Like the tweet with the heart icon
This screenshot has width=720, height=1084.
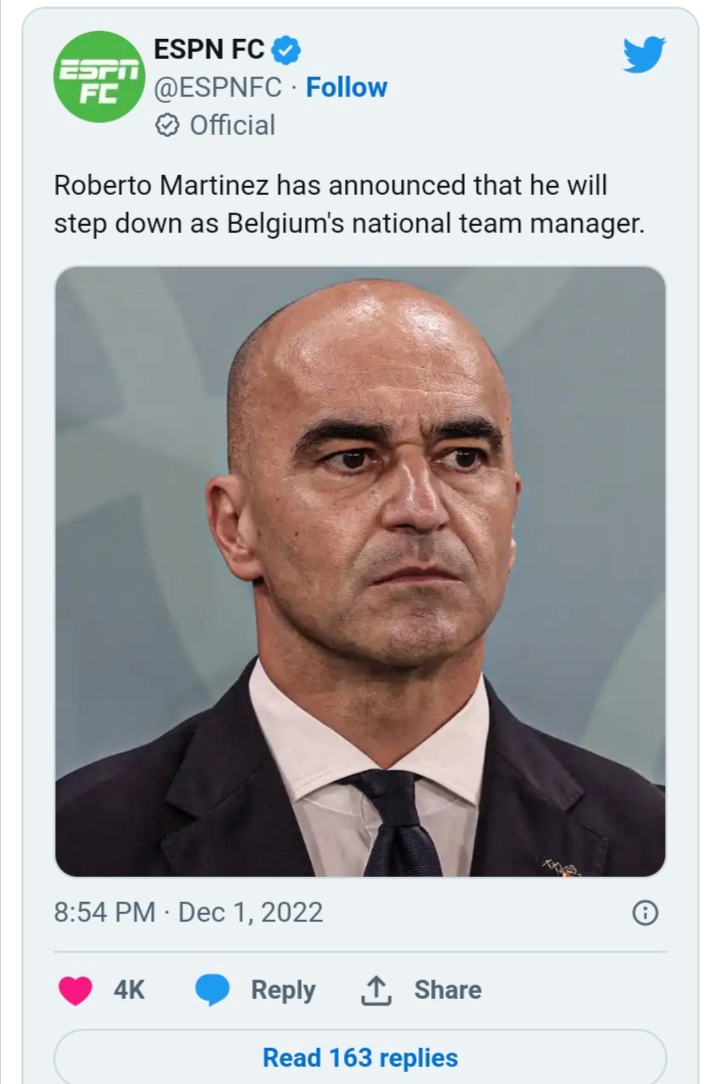75,990
